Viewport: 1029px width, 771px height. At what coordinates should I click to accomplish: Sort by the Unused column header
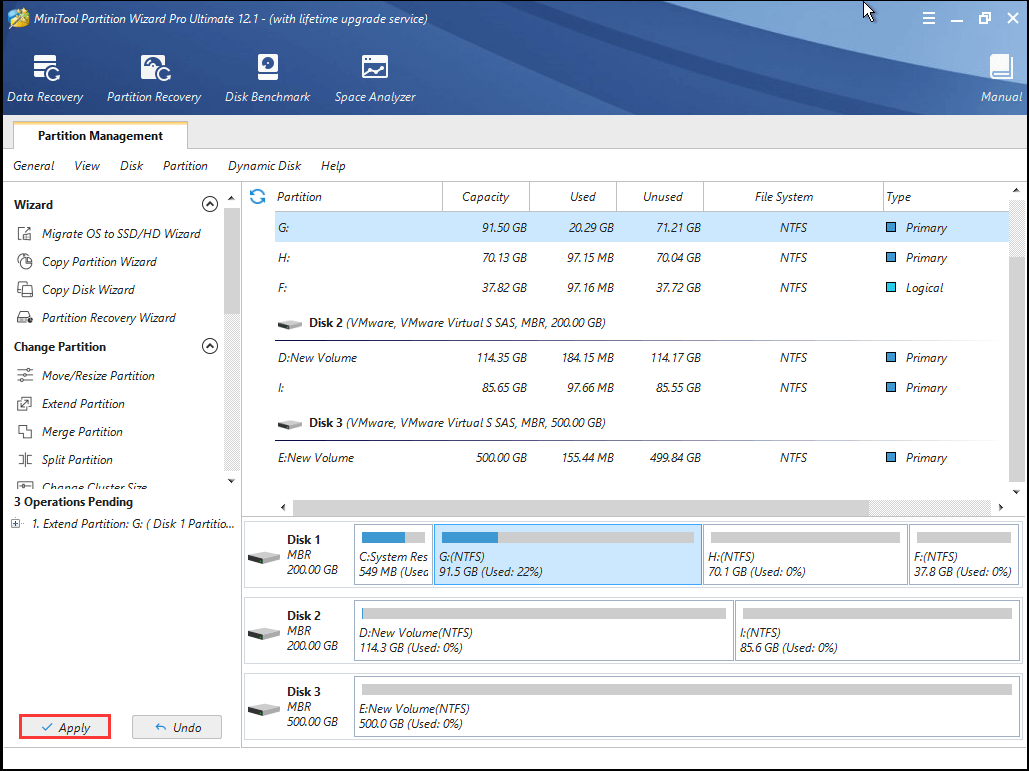[x=660, y=197]
